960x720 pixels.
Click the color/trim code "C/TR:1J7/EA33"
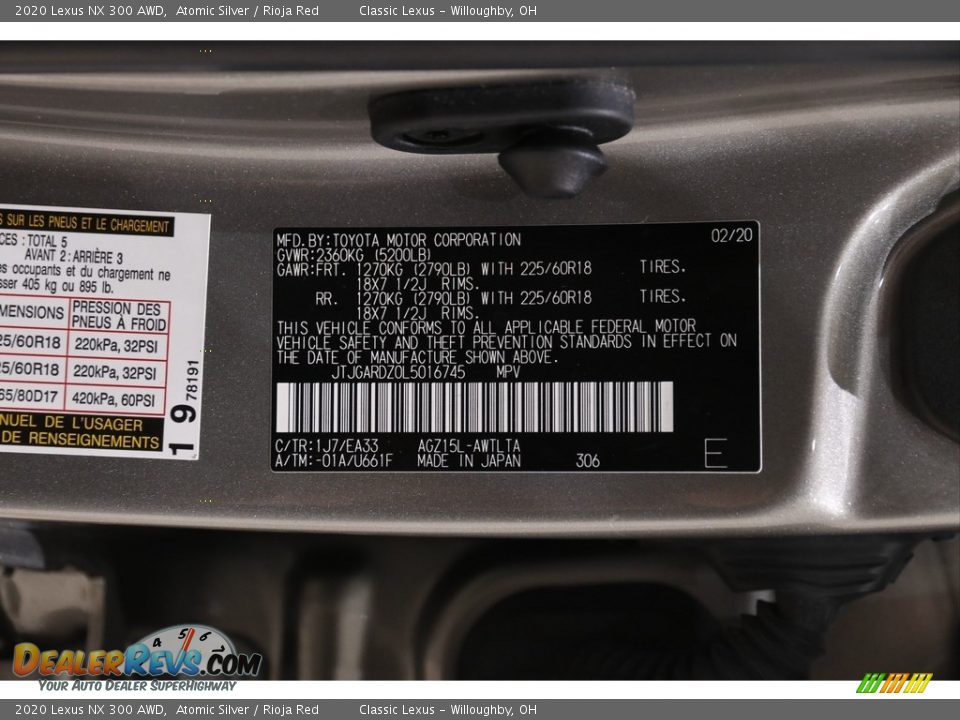[x=326, y=446]
